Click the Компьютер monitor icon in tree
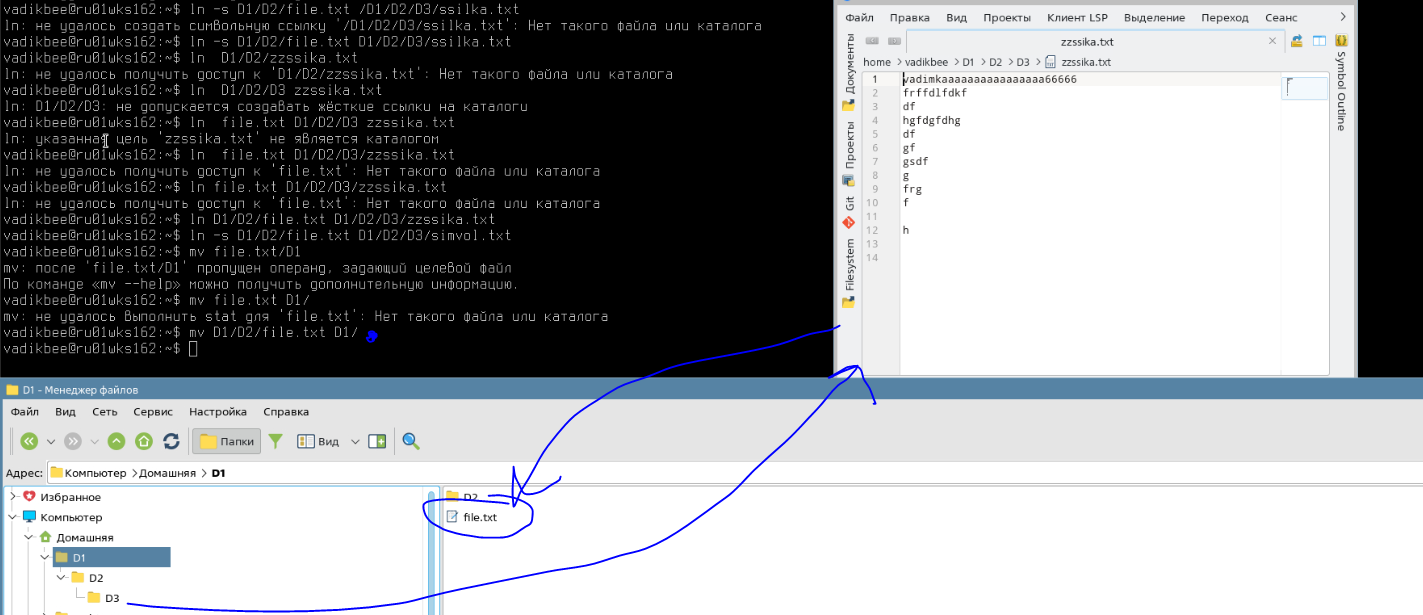This screenshot has height=615, width=1423. [29, 517]
